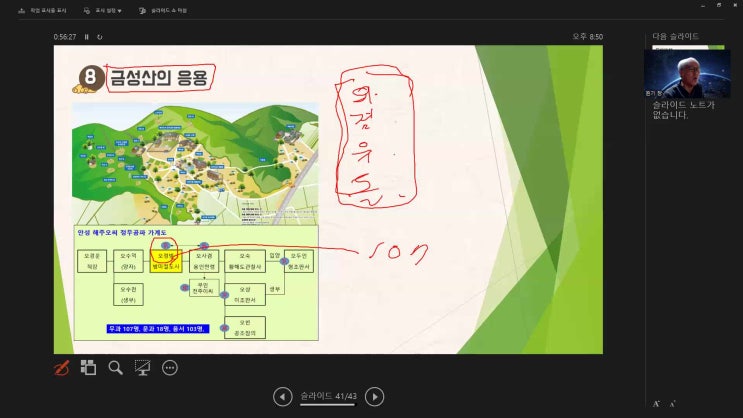
Task: Click the slide progress bar under the counter
Action: (x=328, y=405)
